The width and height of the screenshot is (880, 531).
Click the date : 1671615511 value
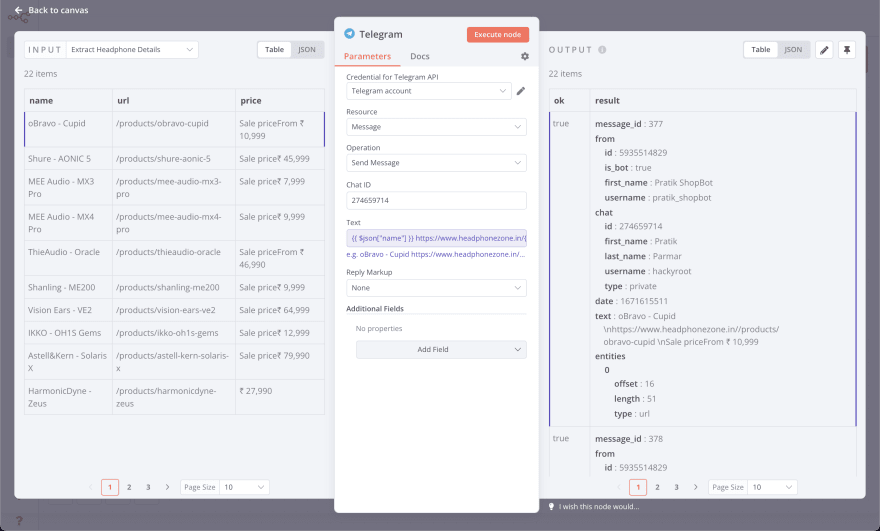631,301
